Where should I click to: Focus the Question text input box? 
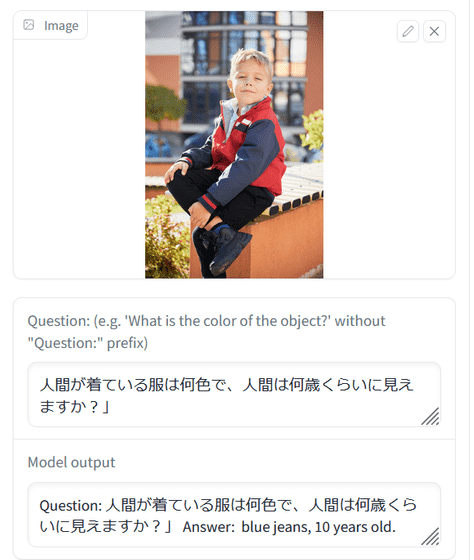(x=234, y=395)
